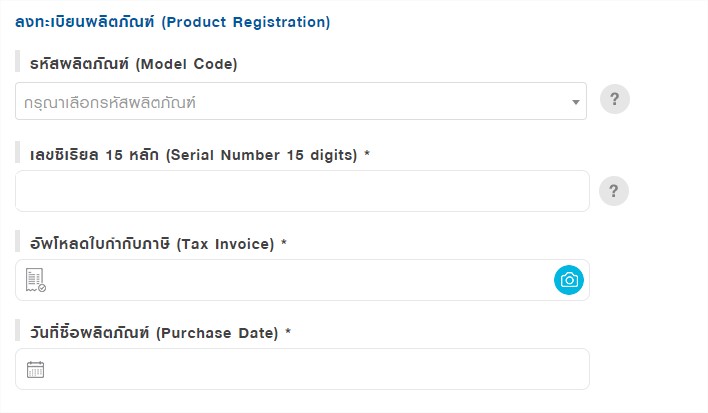Click the gray marker beside Purchase Date label
The image size is (708, 413).
(18, 330)
